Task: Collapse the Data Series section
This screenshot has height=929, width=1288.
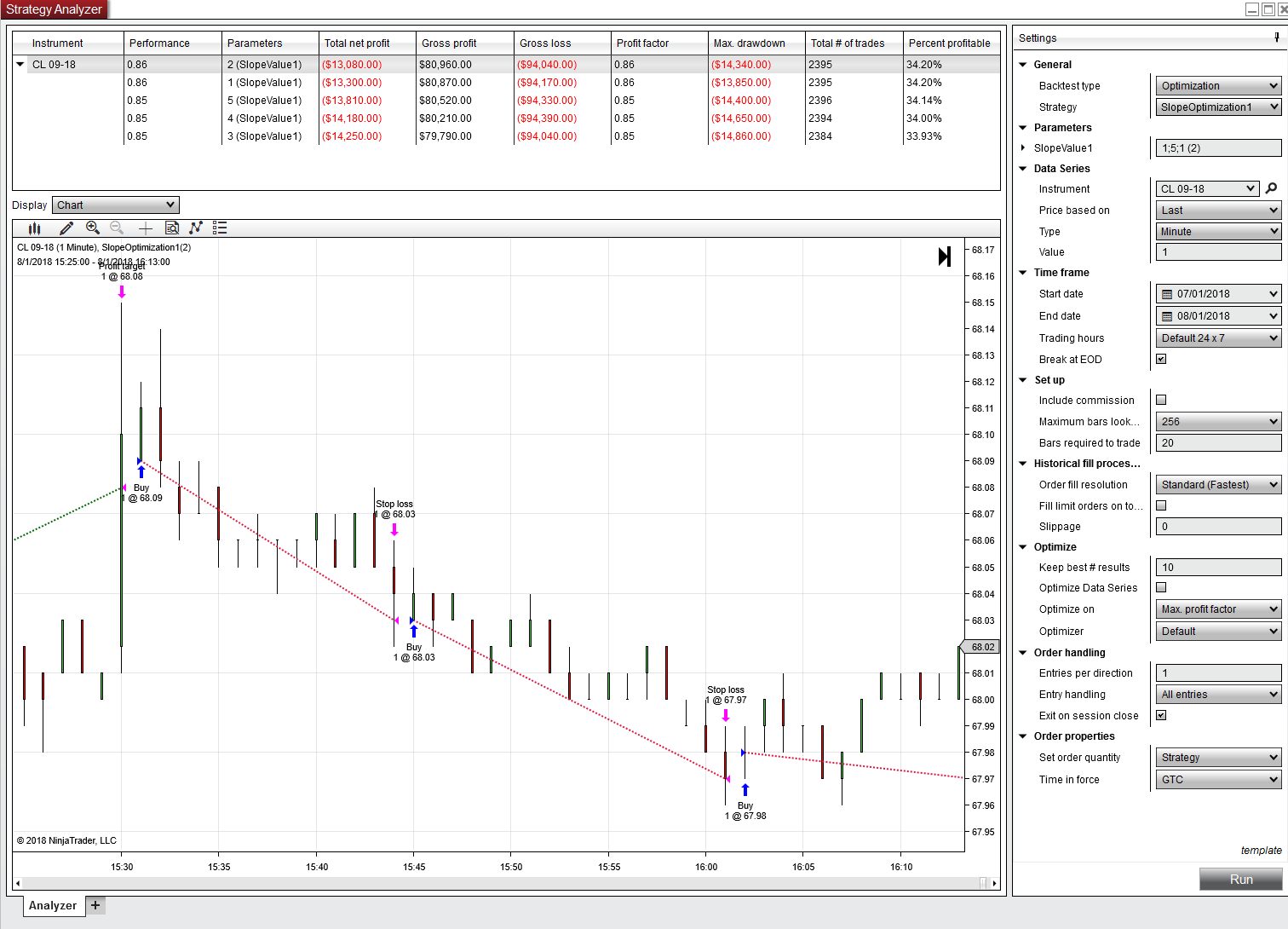Action: tap(1023, 169)
